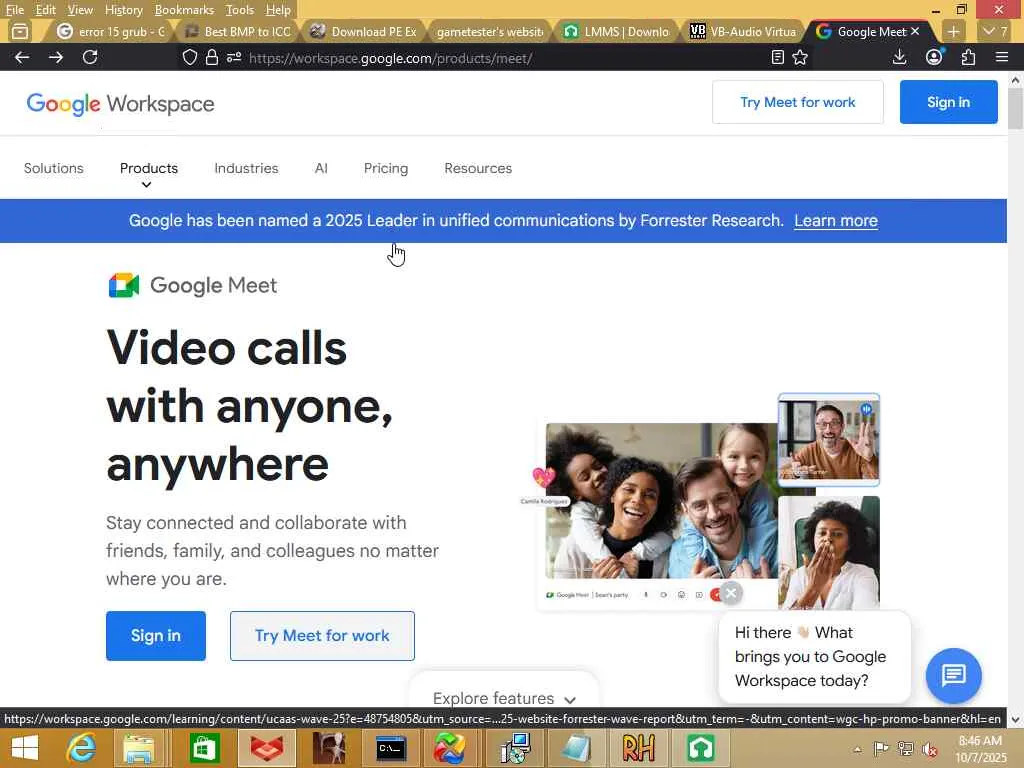Open the shield tracking protection icon
The width and height of the screenshot is (1024, 768).
[189, 57]
